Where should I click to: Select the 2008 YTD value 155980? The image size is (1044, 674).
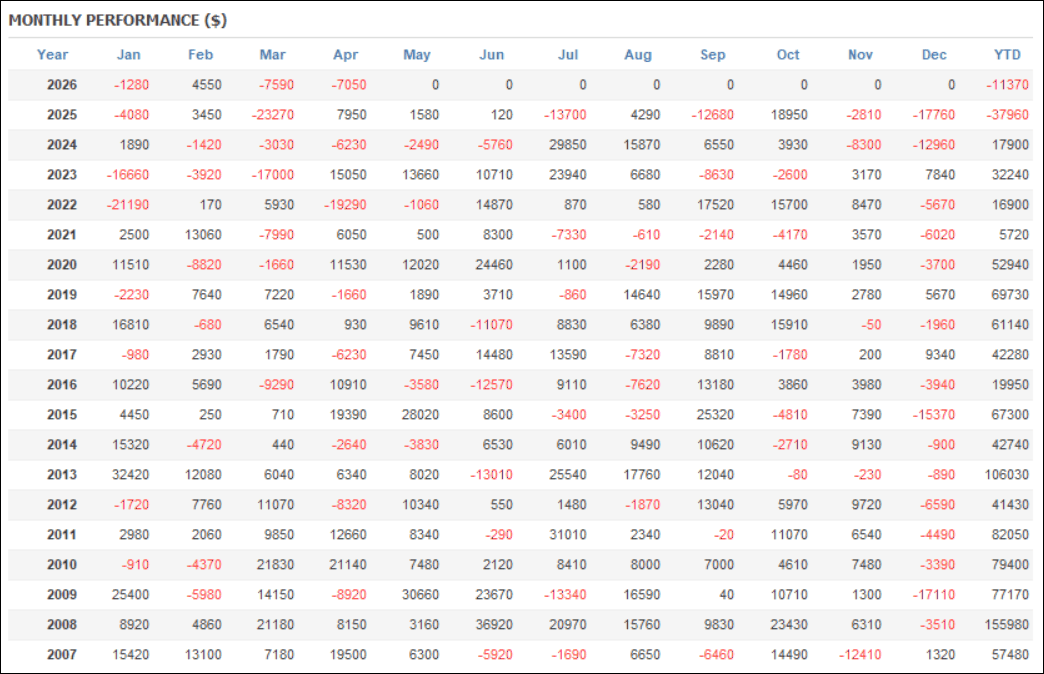coord(1007,624)
